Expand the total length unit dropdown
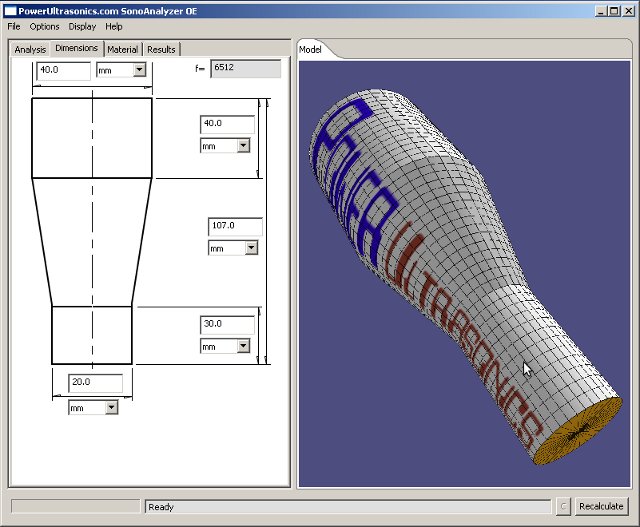Viewport: 640px width, 527px height. 251,247
